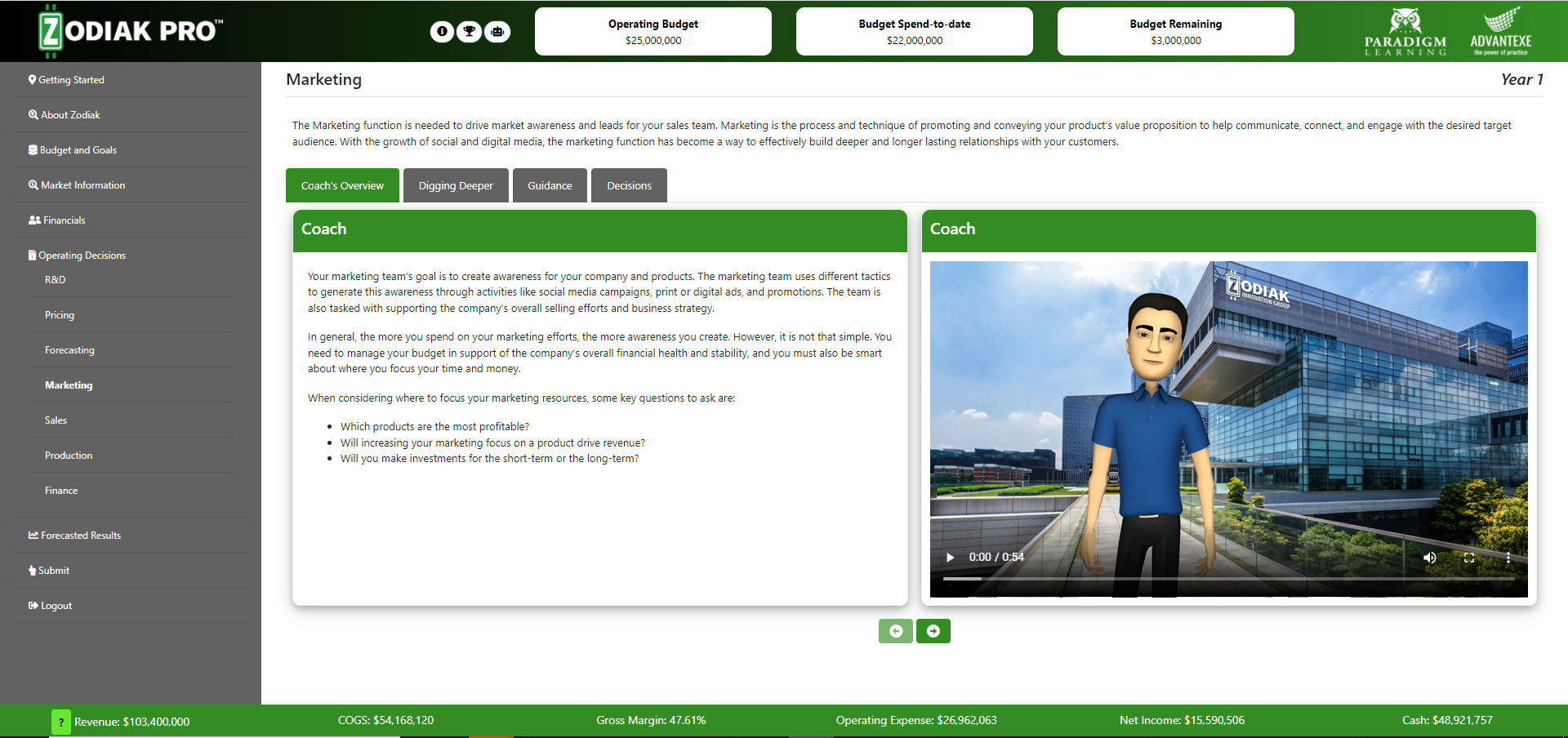Select the Decisions tab
This screenshot has width=1568, height=738.
(629, 186)
